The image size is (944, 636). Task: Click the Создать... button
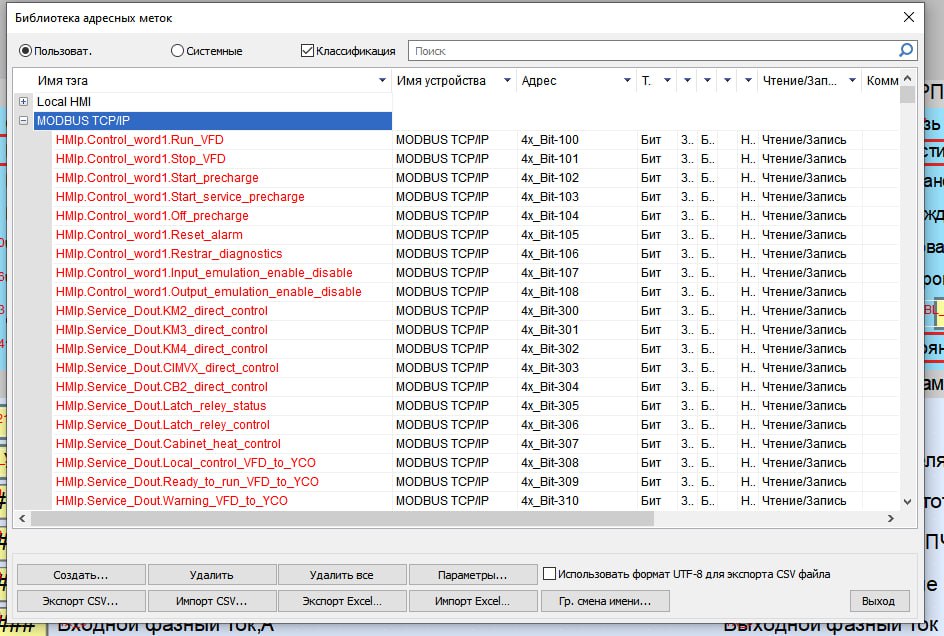coord(81,575)
